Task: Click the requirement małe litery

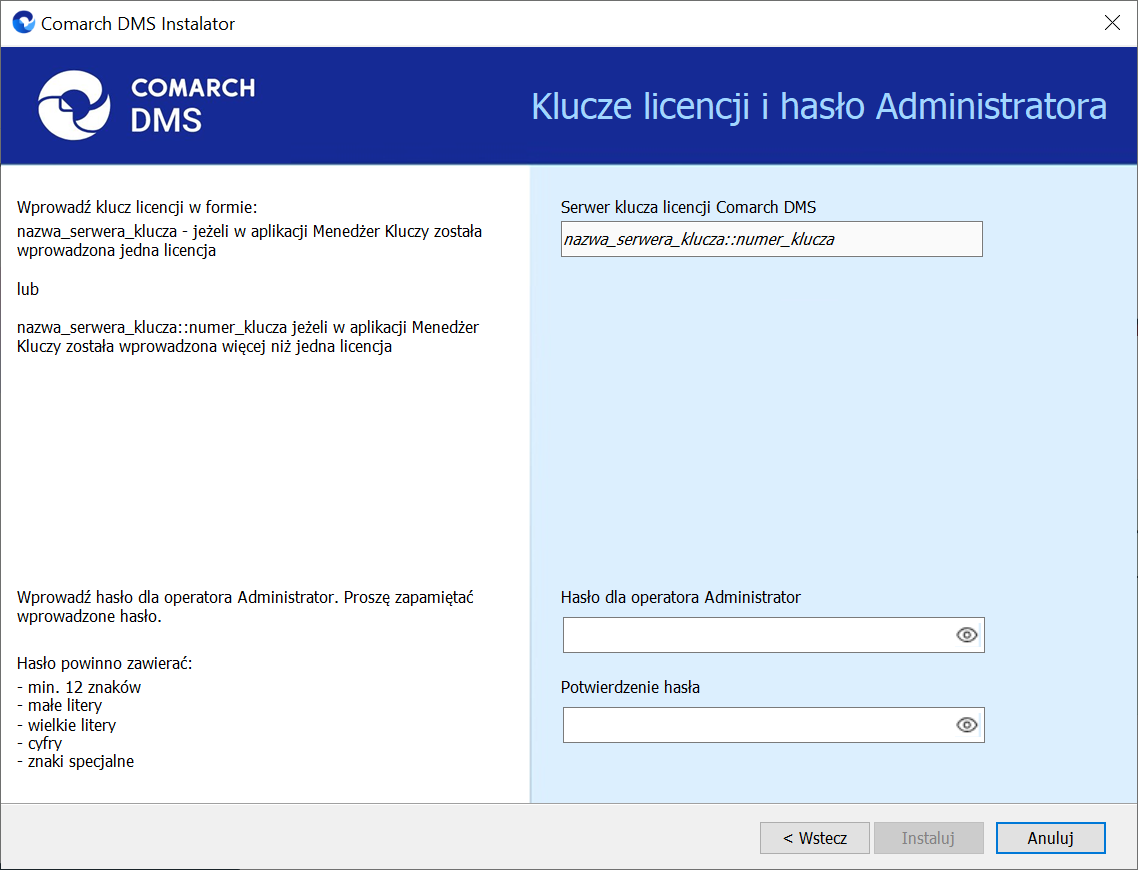Action: click(60, 705)
